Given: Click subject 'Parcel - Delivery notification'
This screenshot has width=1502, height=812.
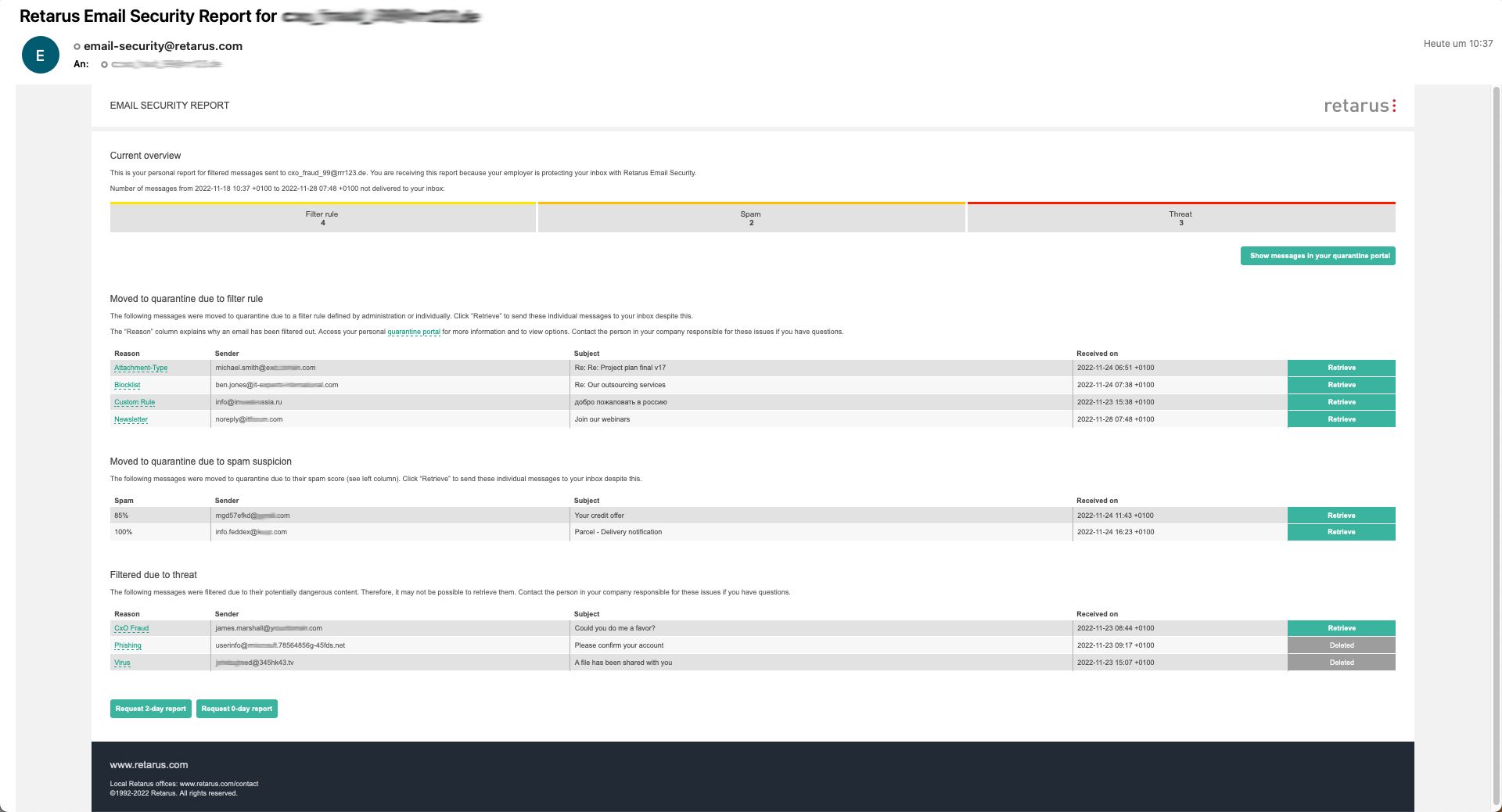Looking at the screenshot, I should [x=619, y=532].
